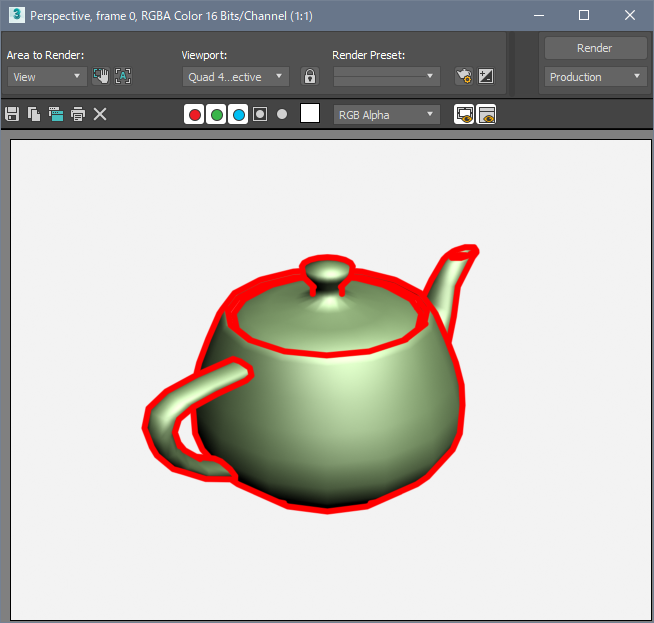This screenshot has width=654, height=623.
Task: Click the Render button
Action: pyautogui.click(x=594, y=48)
